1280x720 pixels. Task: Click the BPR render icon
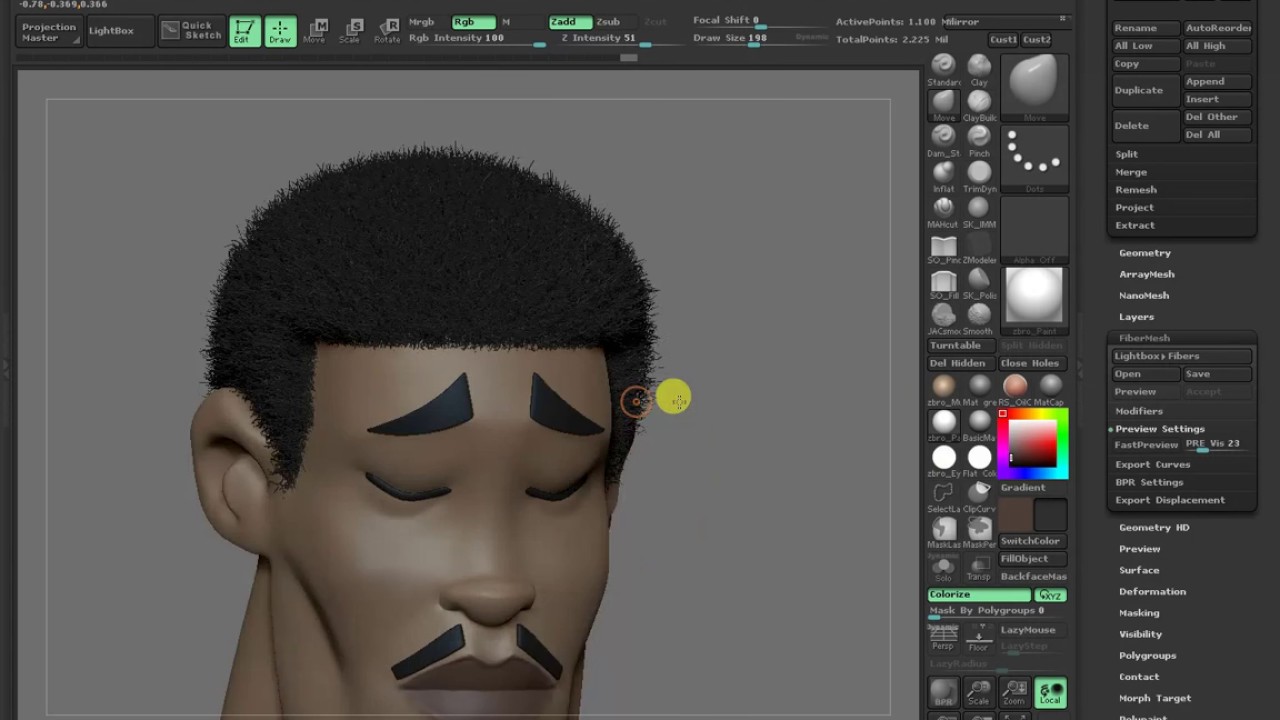[x=943, y=692]
